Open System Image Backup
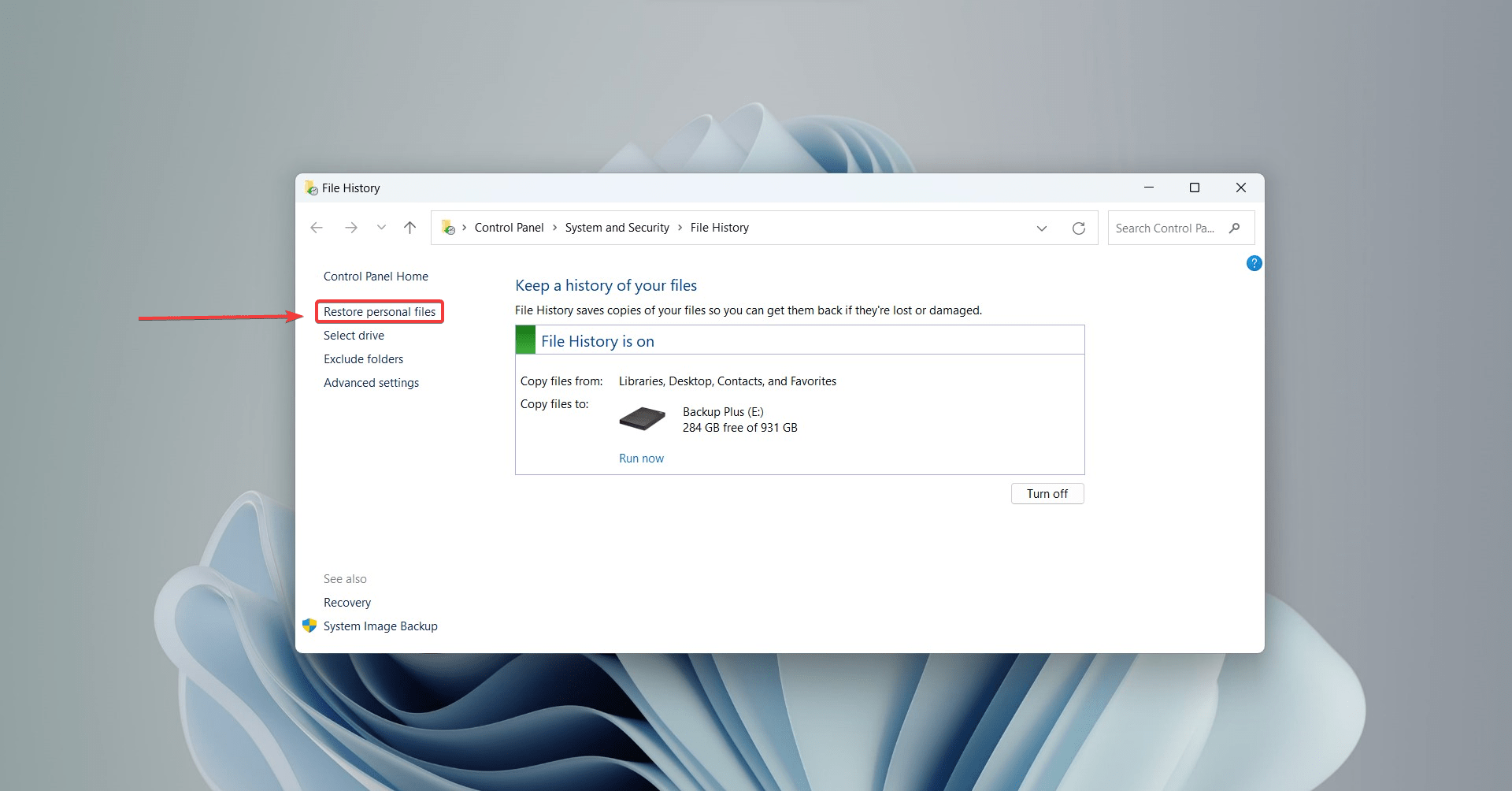1512x791 pixels. (380, 626)
